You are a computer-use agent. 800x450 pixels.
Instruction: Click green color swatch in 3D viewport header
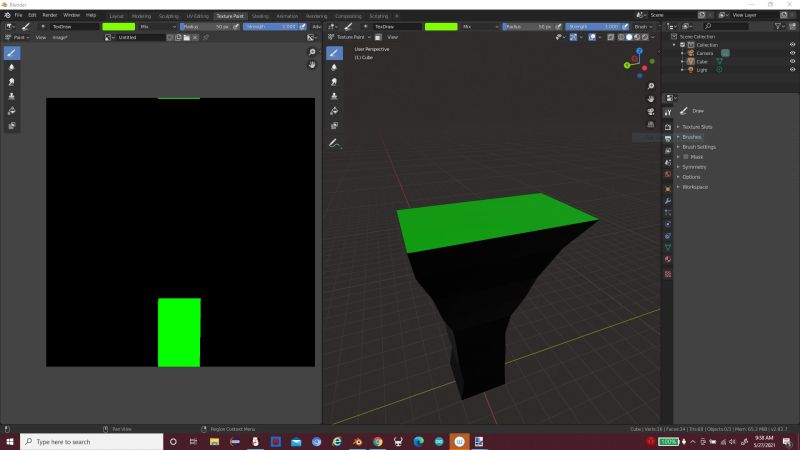[x=441, y=27]
